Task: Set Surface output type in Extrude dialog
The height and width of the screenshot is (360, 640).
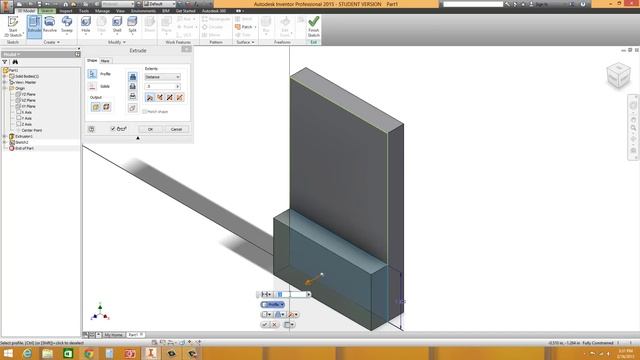Action: [x=107, y=107]
